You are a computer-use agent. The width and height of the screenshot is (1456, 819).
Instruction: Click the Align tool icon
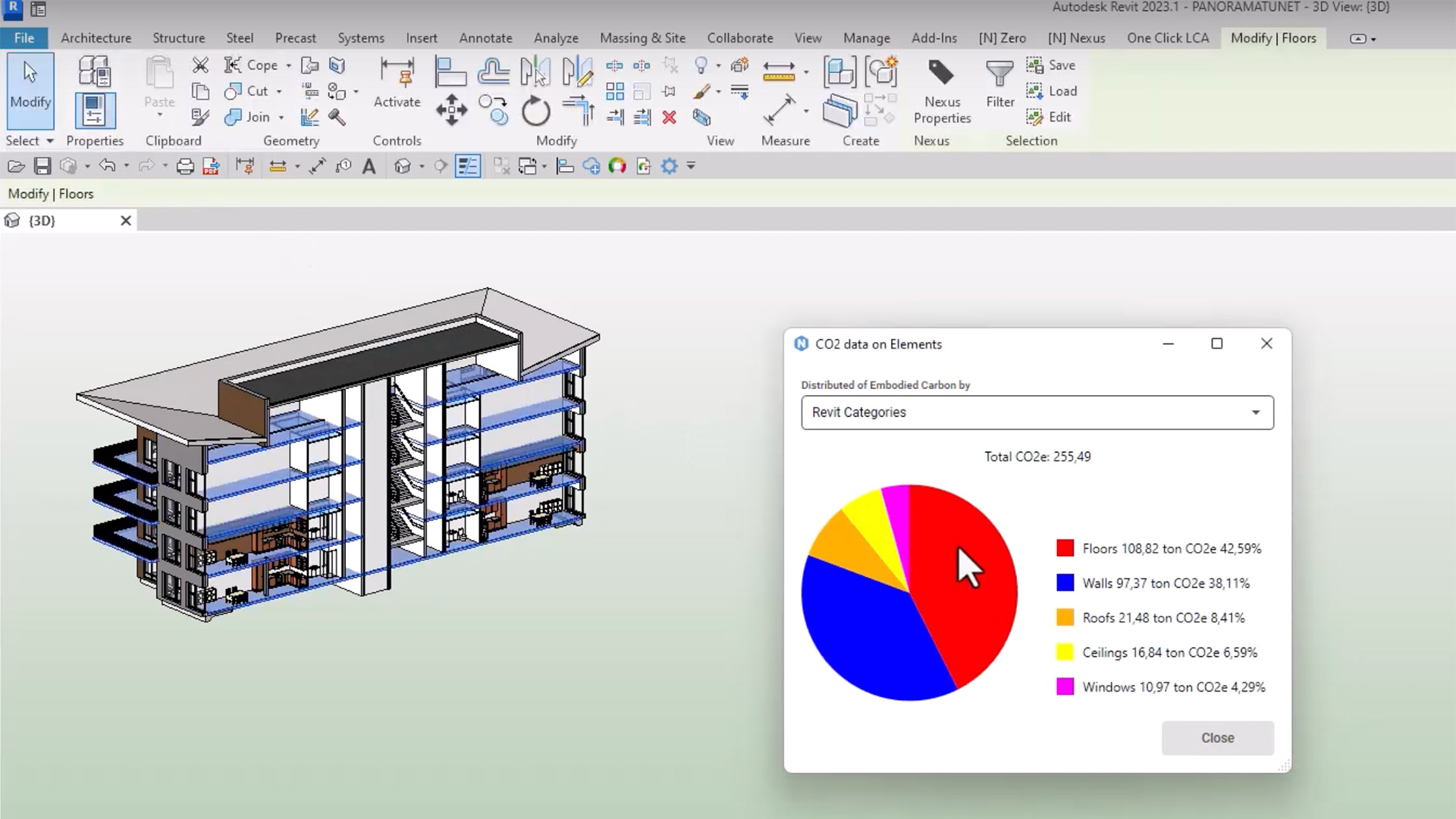[450, 72]
